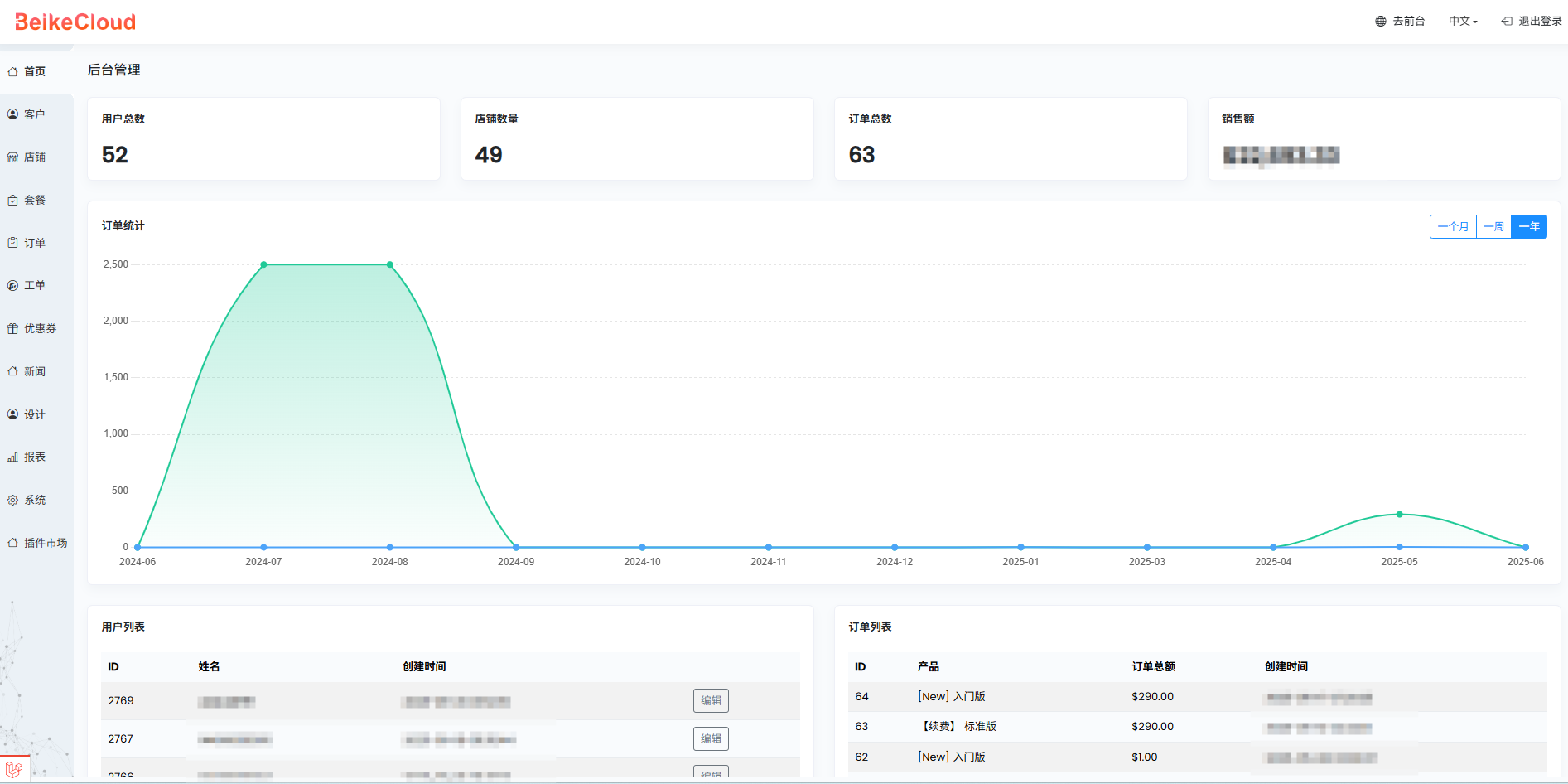
Task: Click the 姓名 column header
Action: pyautogui.click(x=210, y=667)
